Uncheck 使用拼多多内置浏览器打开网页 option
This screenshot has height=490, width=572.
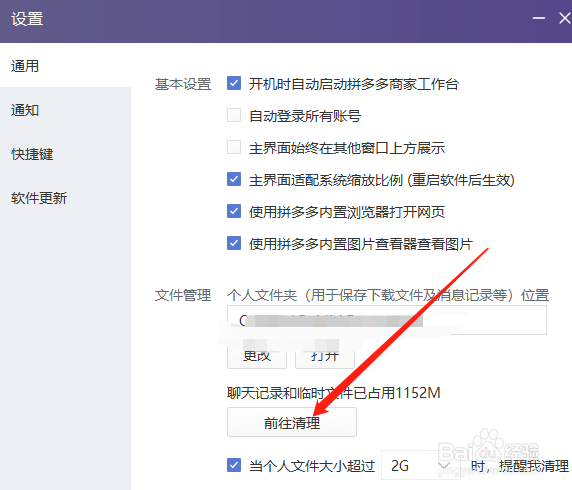[x=234, y=211]
